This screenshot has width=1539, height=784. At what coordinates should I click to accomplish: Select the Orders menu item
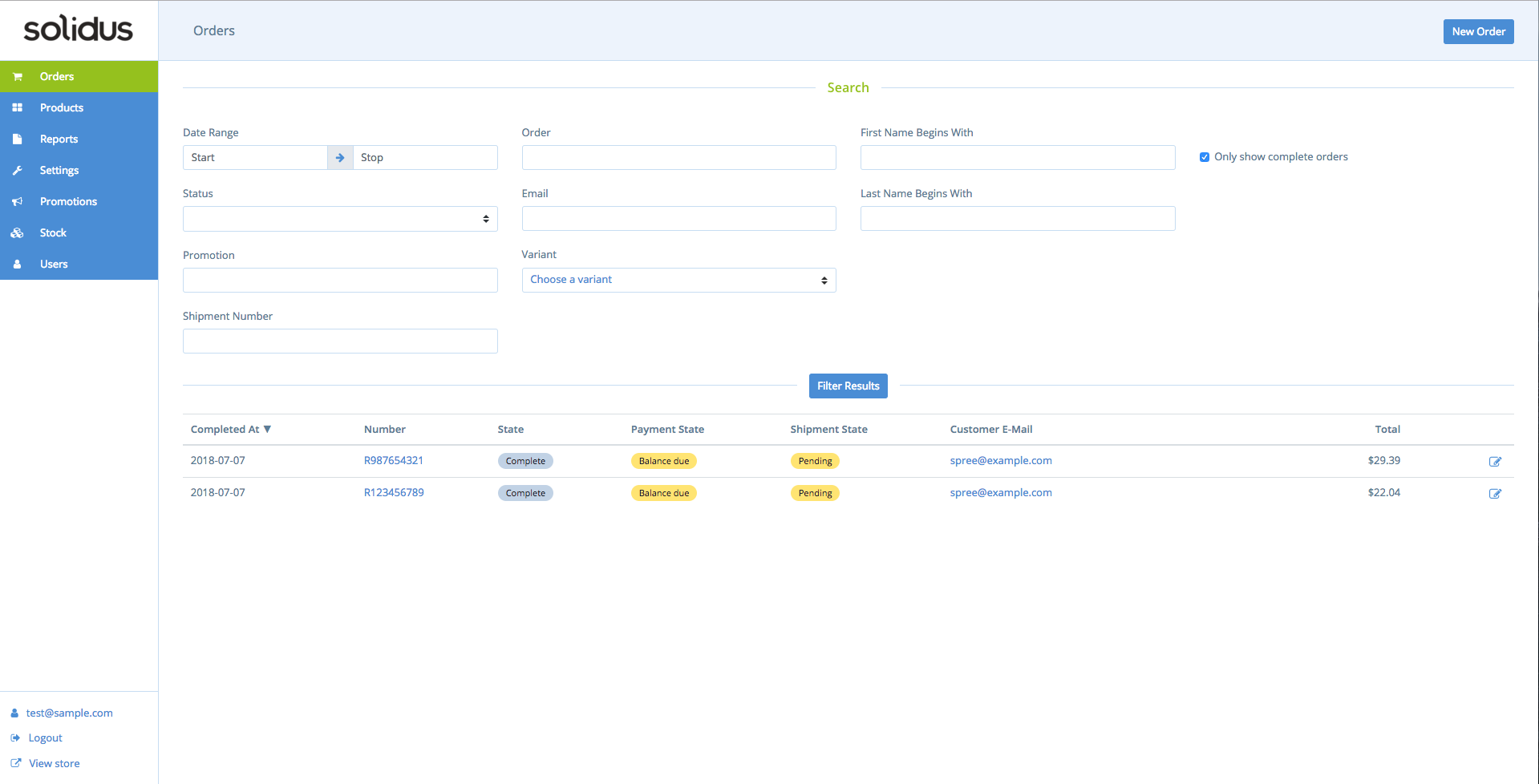point(56,76)
